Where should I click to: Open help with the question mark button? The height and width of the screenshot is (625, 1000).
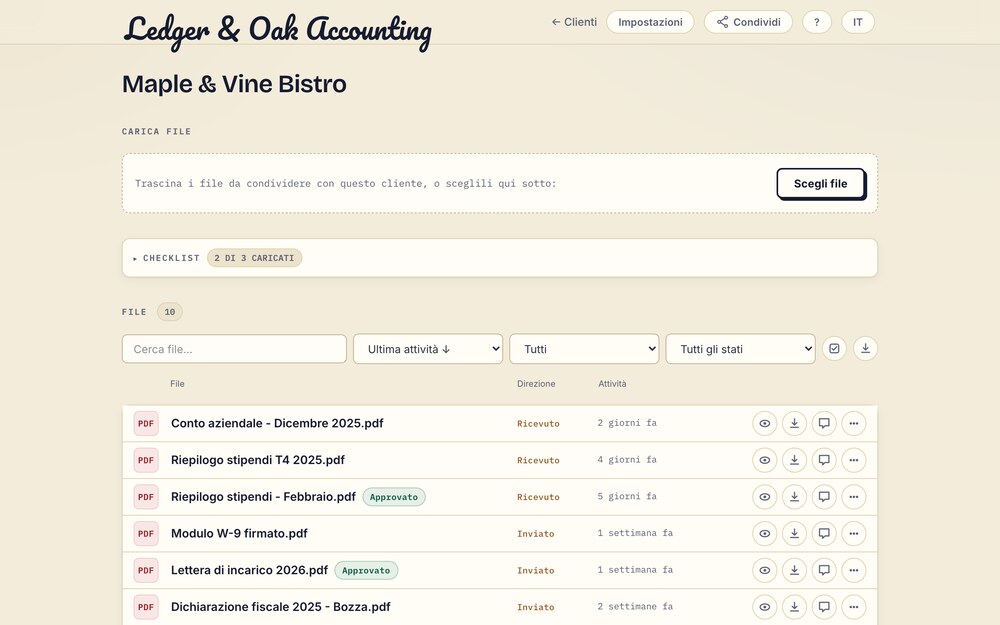coord(816,22)
